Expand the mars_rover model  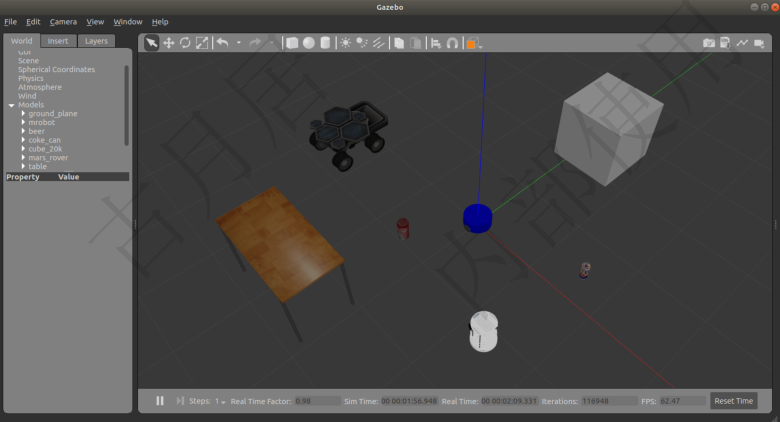click(x=23, y=158)
